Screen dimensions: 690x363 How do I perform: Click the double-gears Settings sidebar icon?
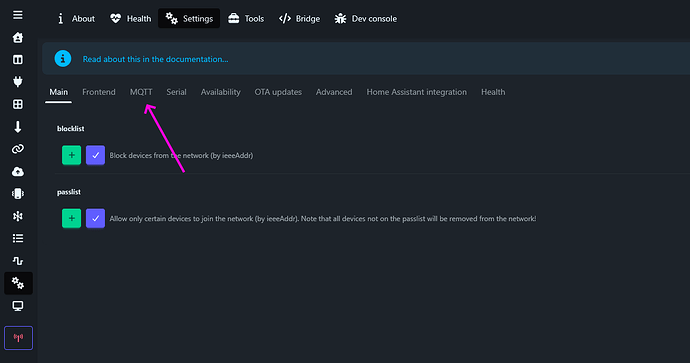coord(18,283)
